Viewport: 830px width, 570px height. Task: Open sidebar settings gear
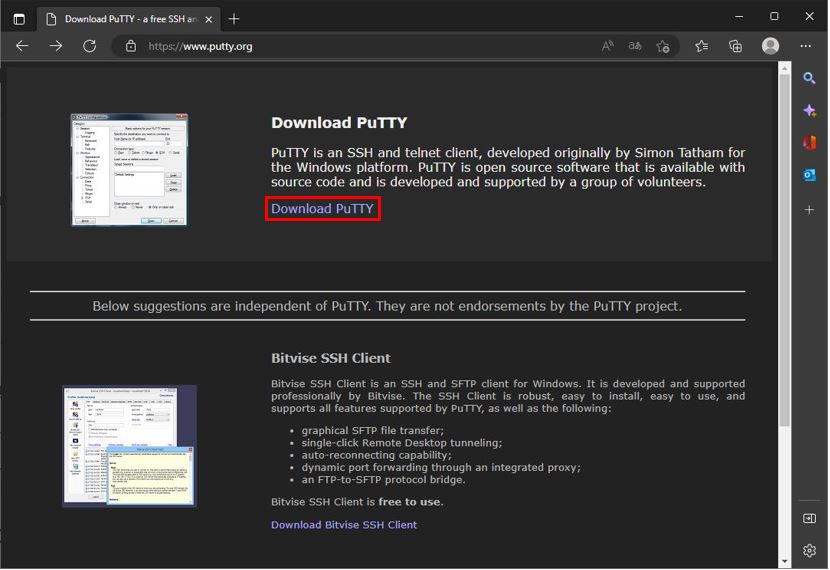point(810,550)
